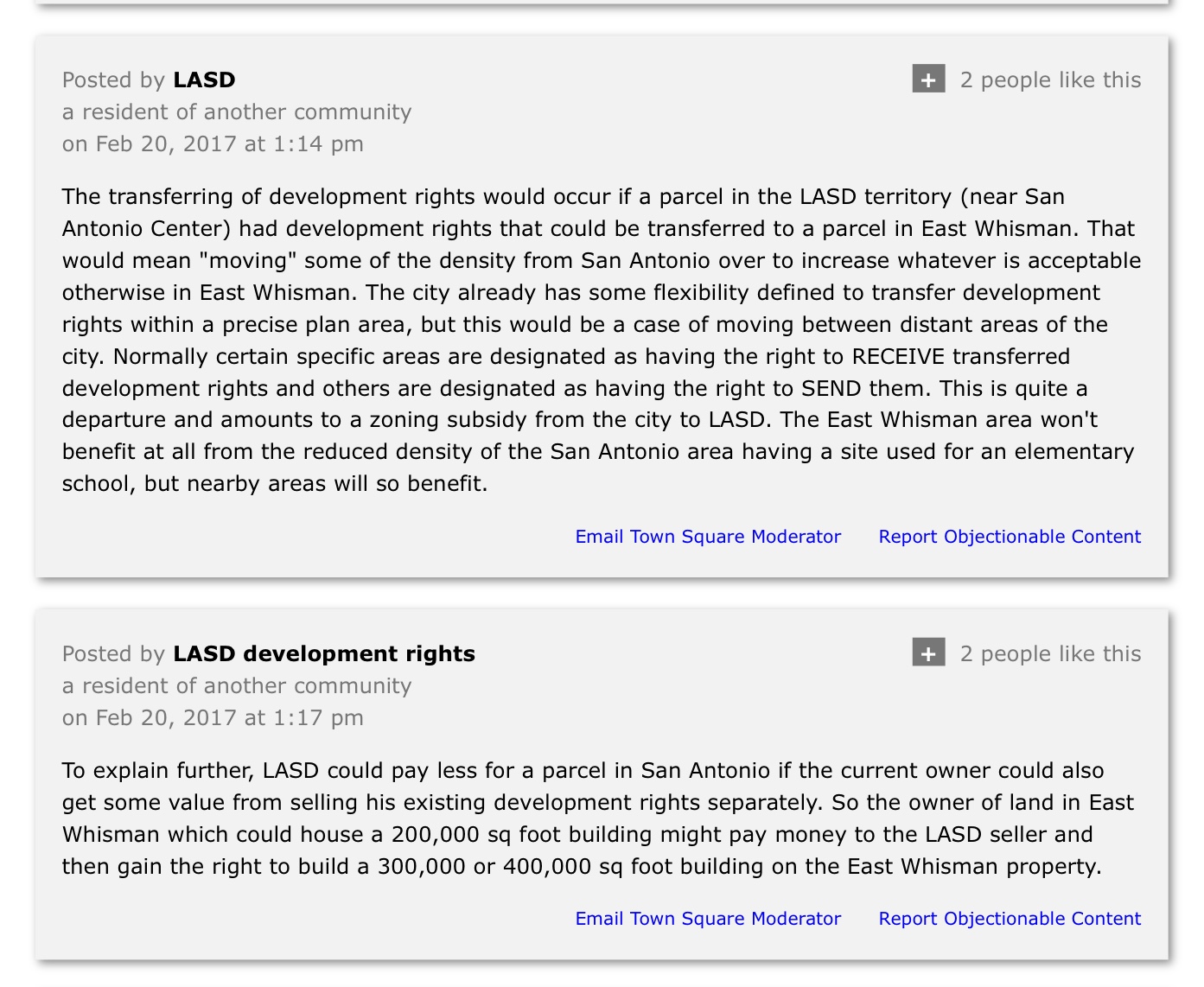Open like count on LASD's 1:14 pm comment

click(x=1050, y=80)
